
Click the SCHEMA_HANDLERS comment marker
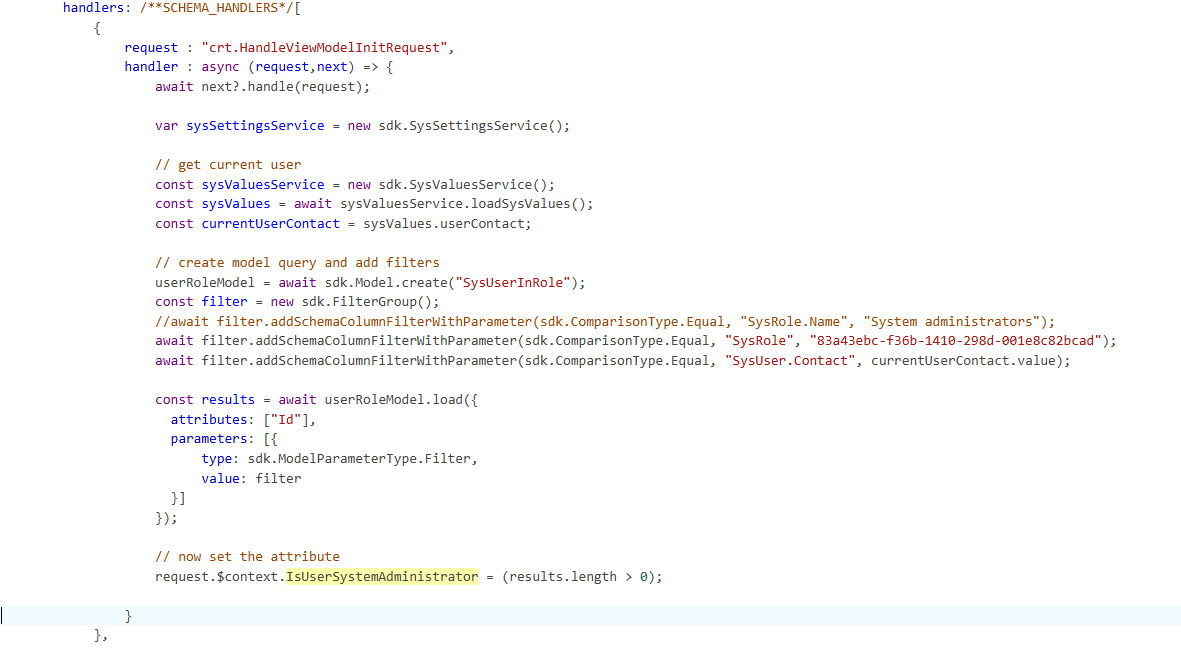(217, 7)
